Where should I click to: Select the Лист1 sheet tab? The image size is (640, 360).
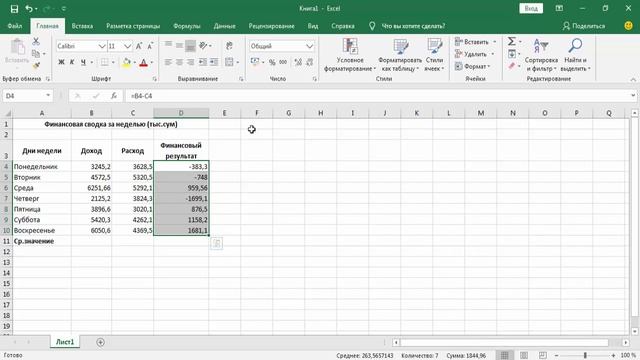point(65,342)
